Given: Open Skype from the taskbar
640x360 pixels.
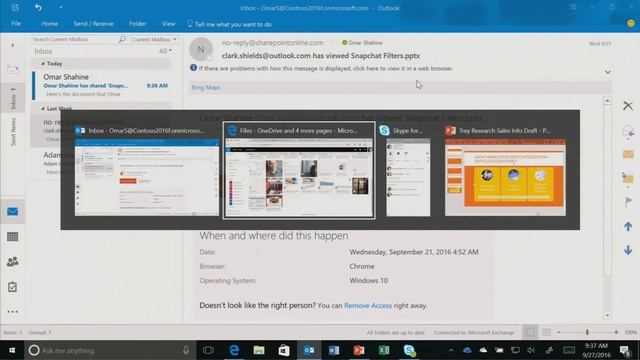Looking at the screenshot, I should pyautogui.click(x=409, y=350).
